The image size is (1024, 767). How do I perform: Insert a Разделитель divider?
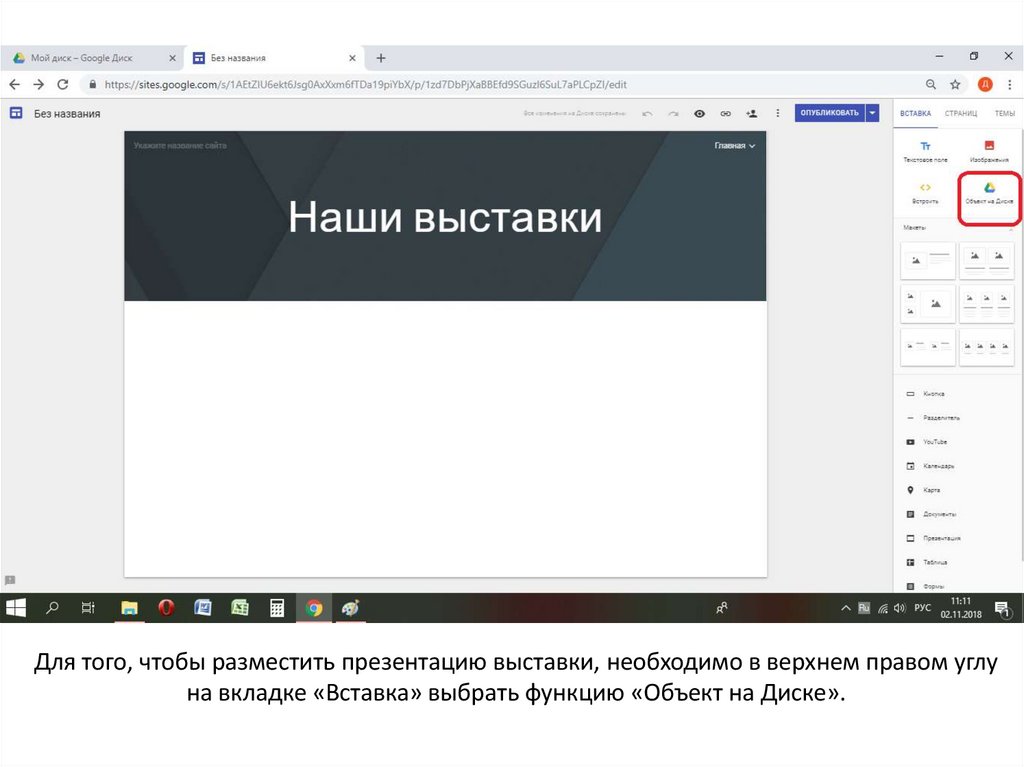coord(933,417)
